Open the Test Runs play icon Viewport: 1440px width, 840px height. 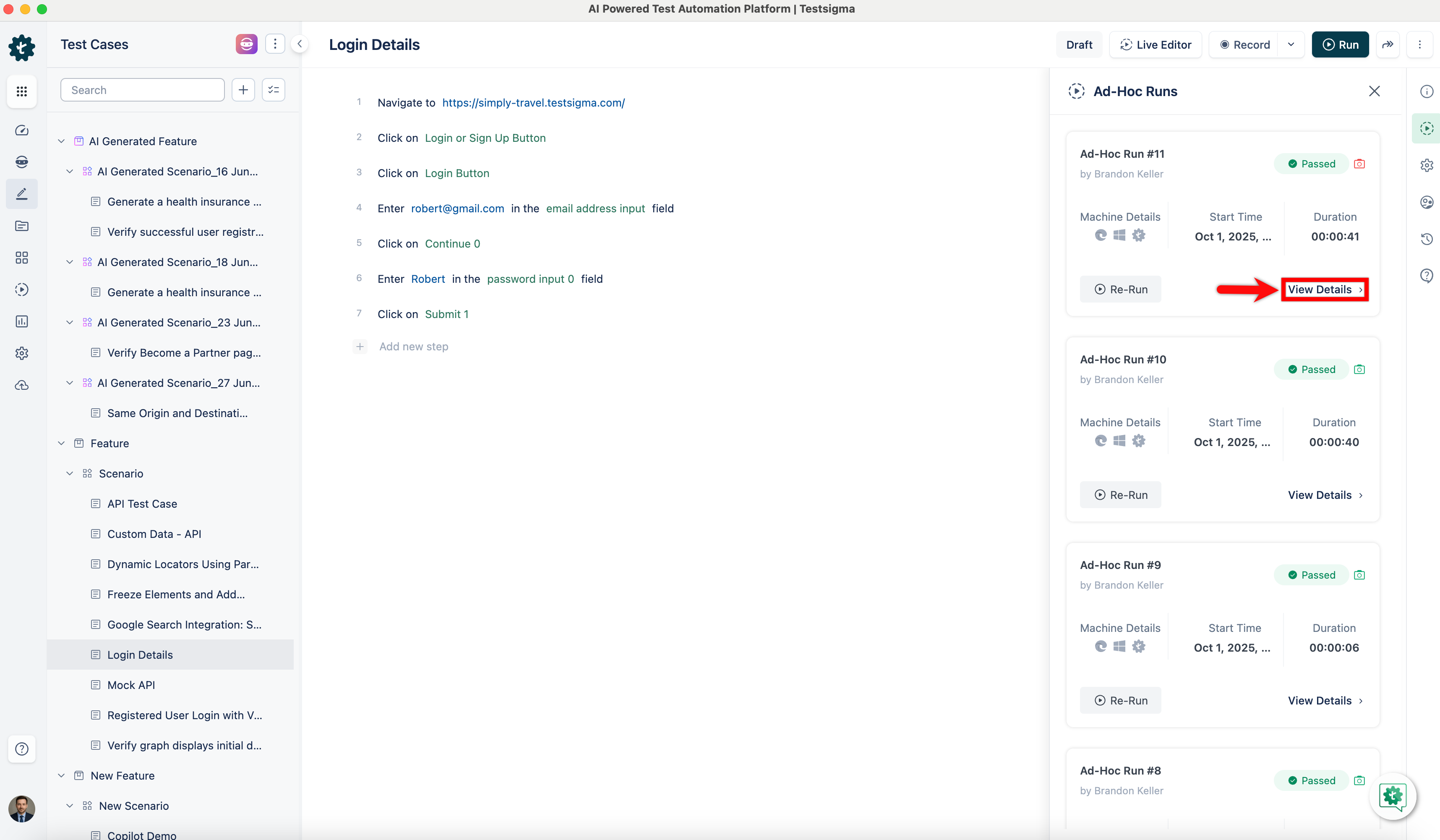(x=22, y=289)
